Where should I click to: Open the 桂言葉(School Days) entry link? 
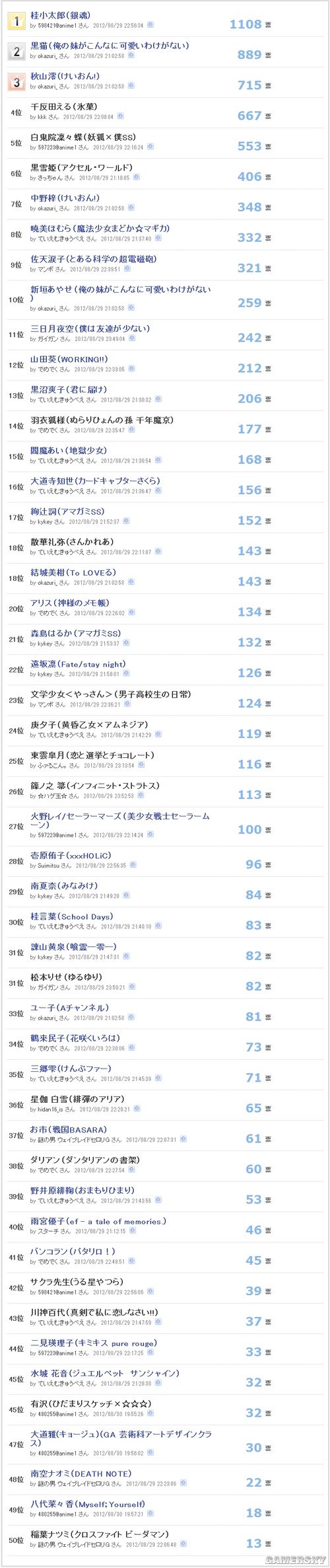(x=72, y=916)
